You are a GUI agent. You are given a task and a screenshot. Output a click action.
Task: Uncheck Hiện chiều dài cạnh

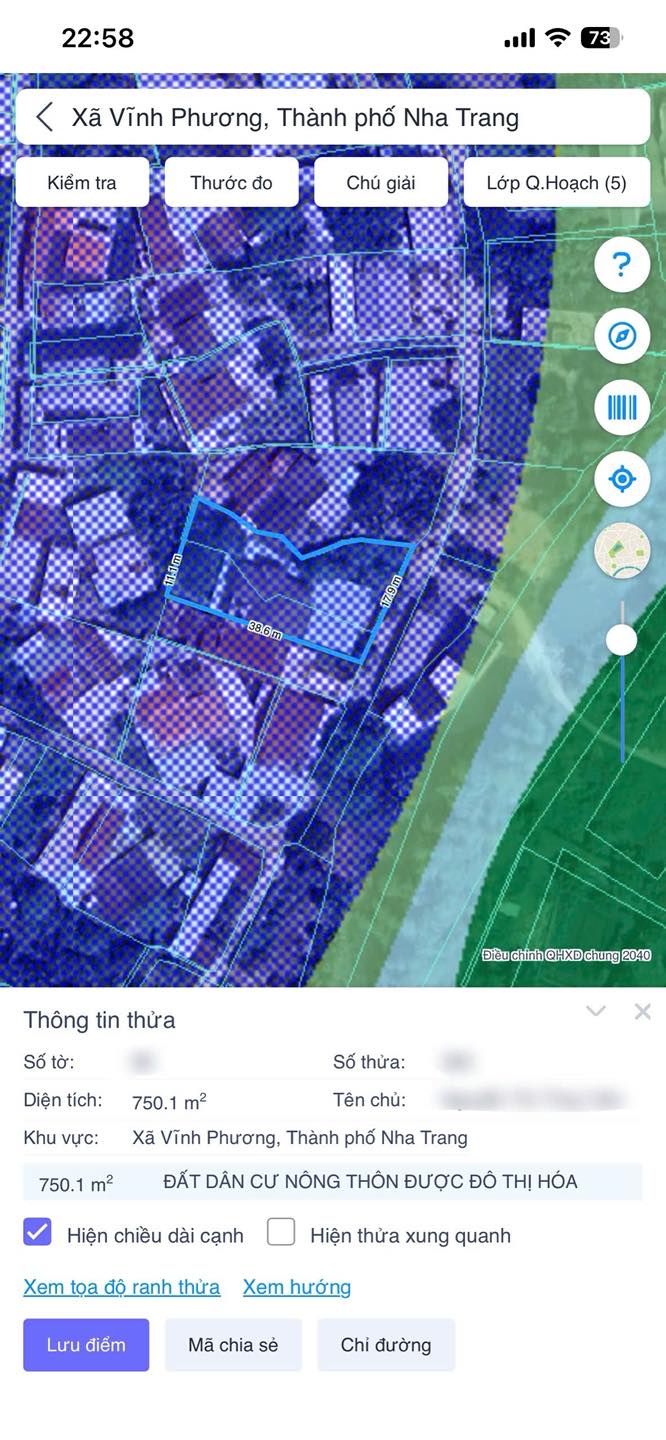[x=37, y=1232]
